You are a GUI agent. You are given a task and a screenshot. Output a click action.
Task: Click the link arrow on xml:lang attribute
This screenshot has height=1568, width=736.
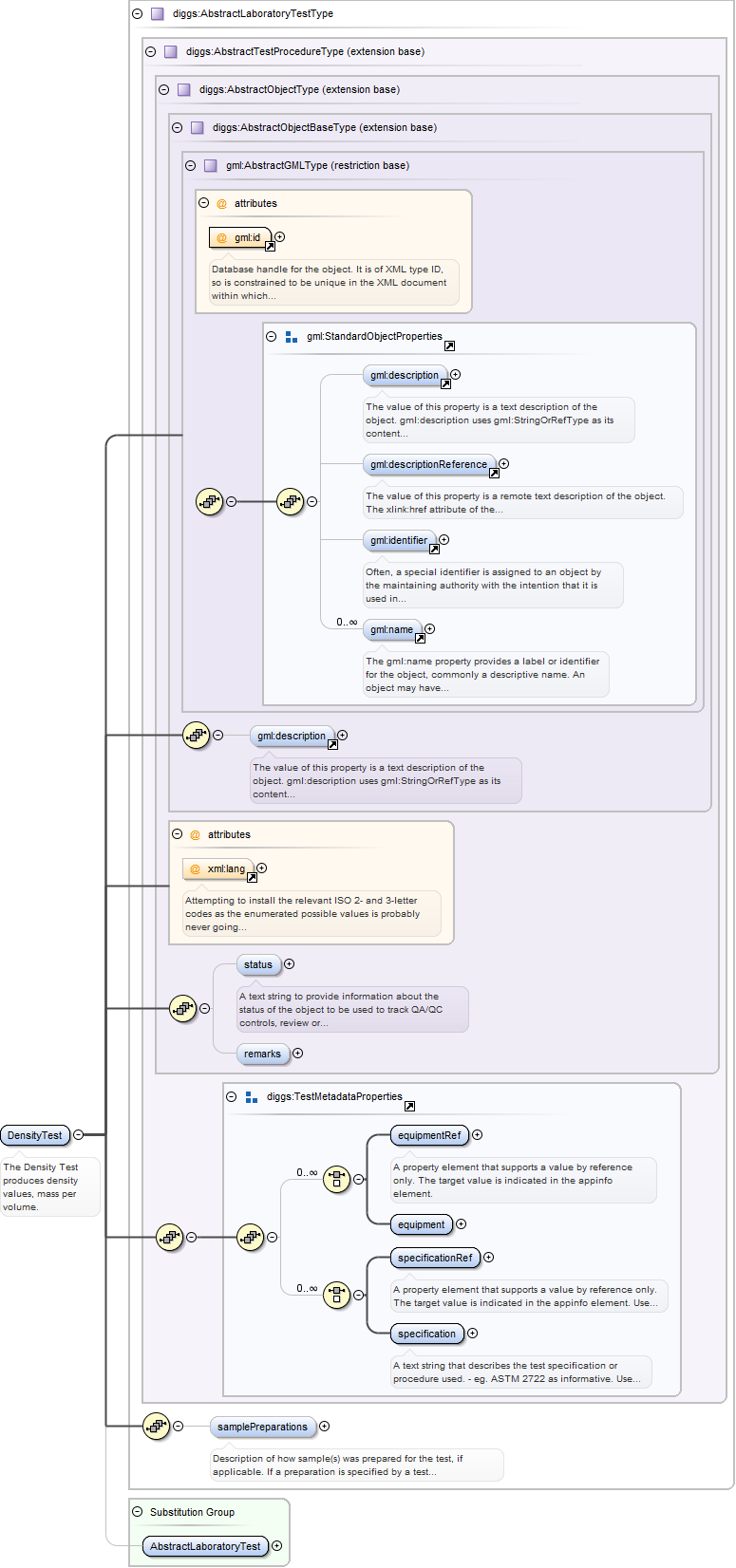tap(252, 878)
